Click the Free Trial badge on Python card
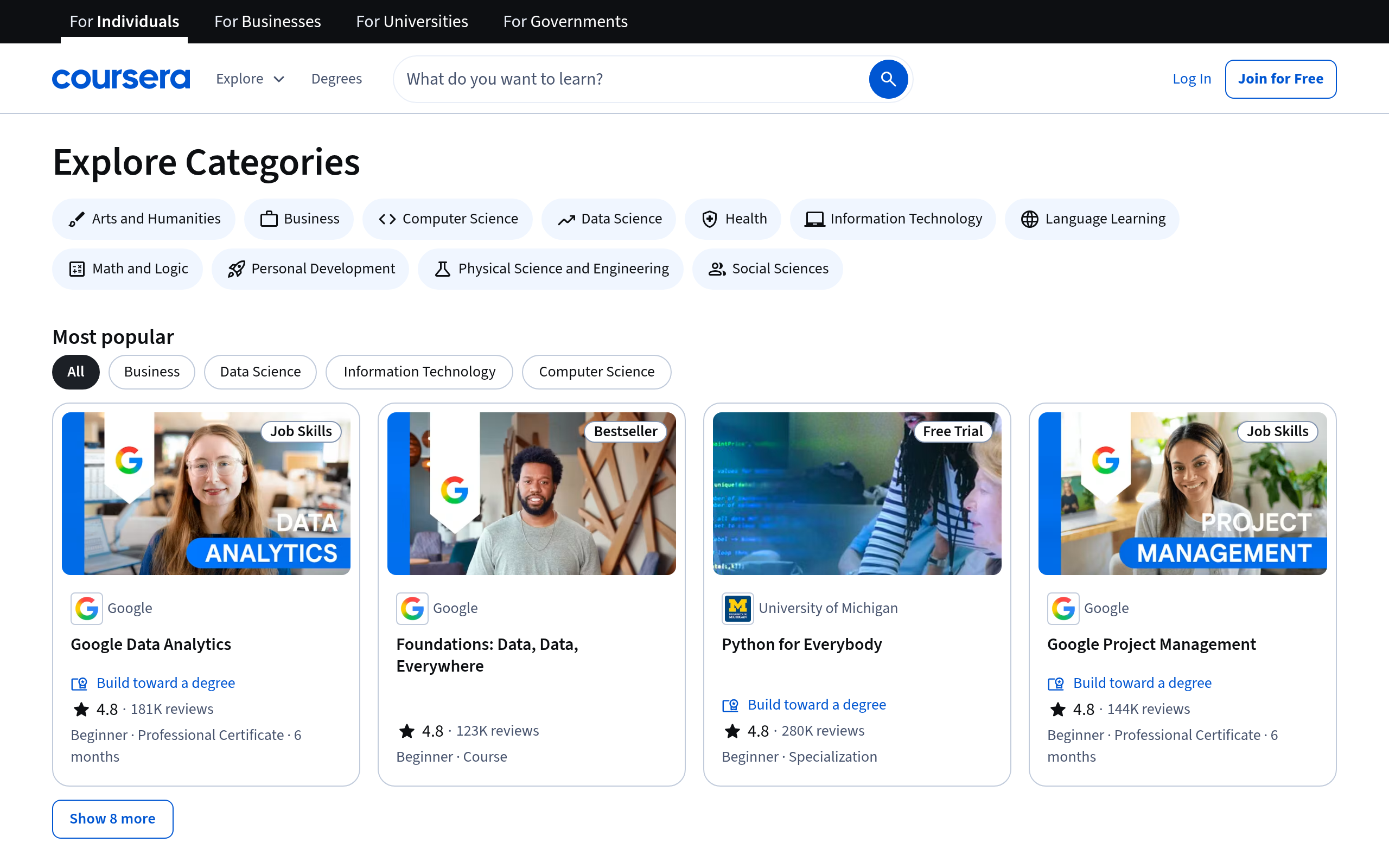Screen dimensions: 1389x868 coord(953,432)
